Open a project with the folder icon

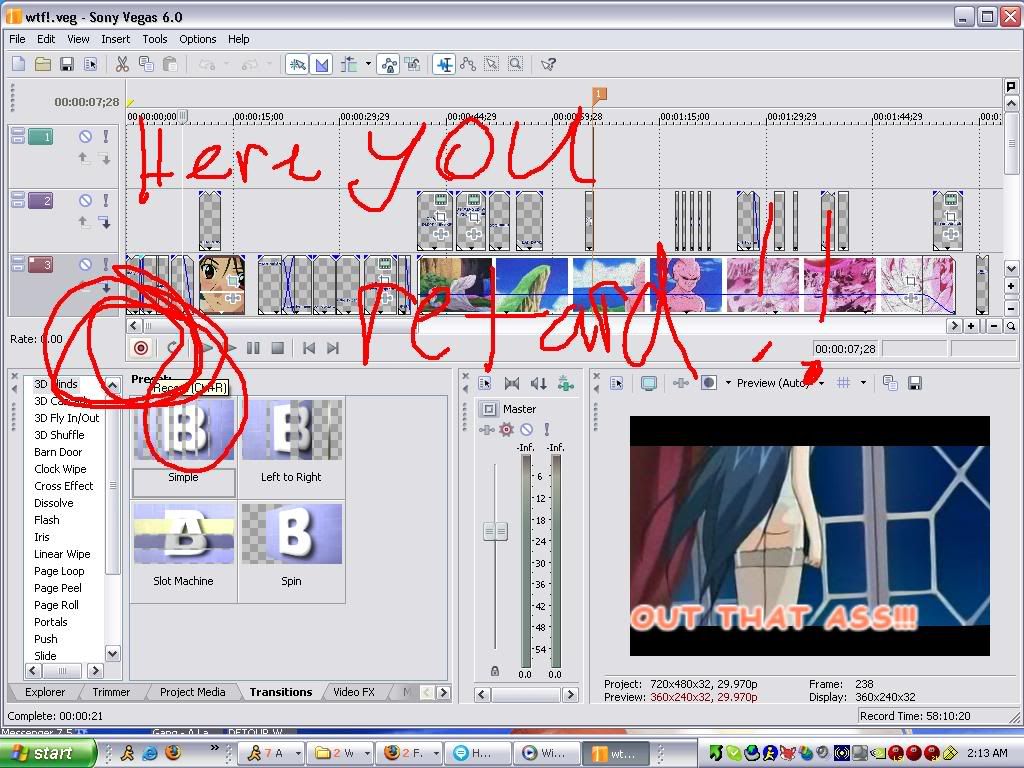[x=42, y=64]
